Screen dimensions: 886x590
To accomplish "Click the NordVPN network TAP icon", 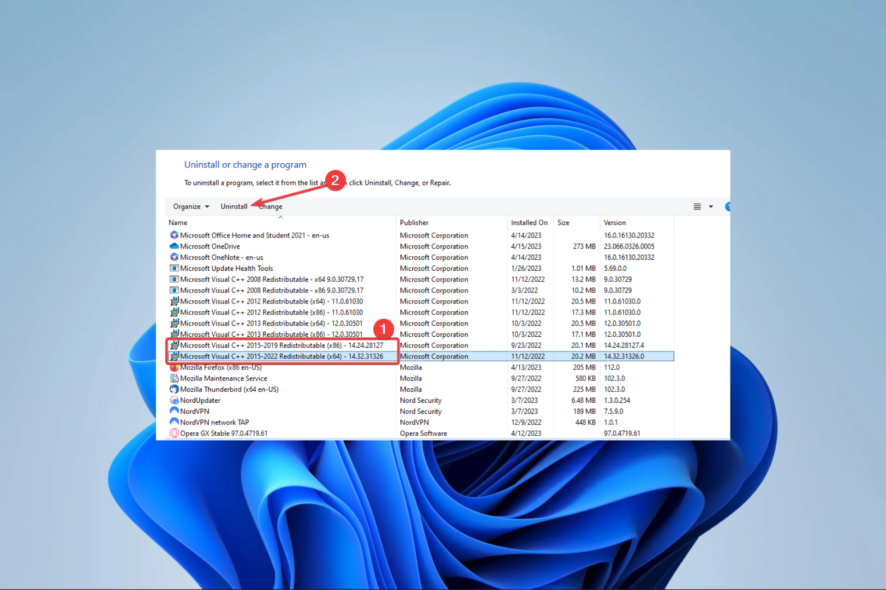I will pyautogui.click(x=176, y=421).
